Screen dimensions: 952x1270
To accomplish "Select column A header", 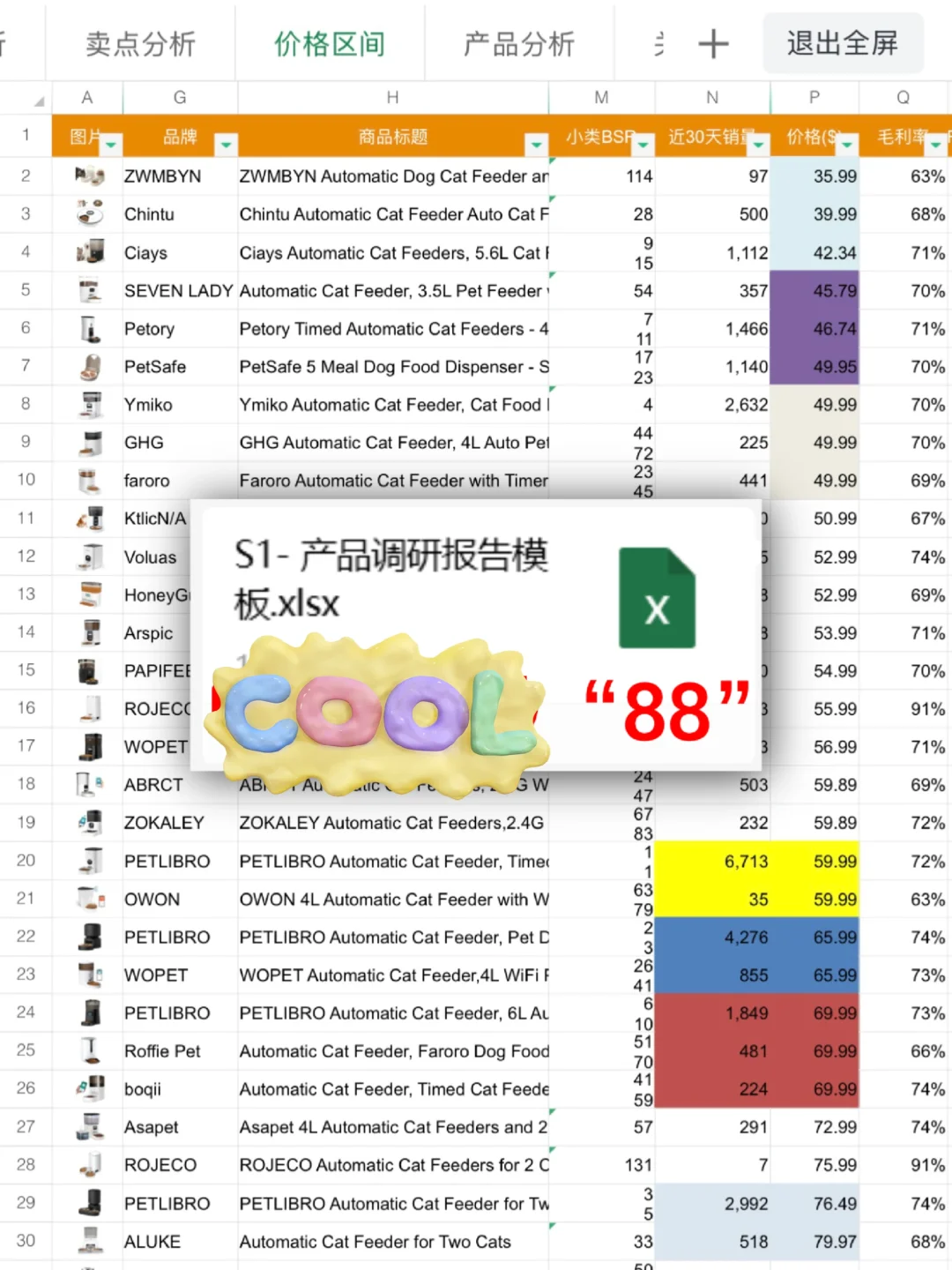I will [87, 98].
